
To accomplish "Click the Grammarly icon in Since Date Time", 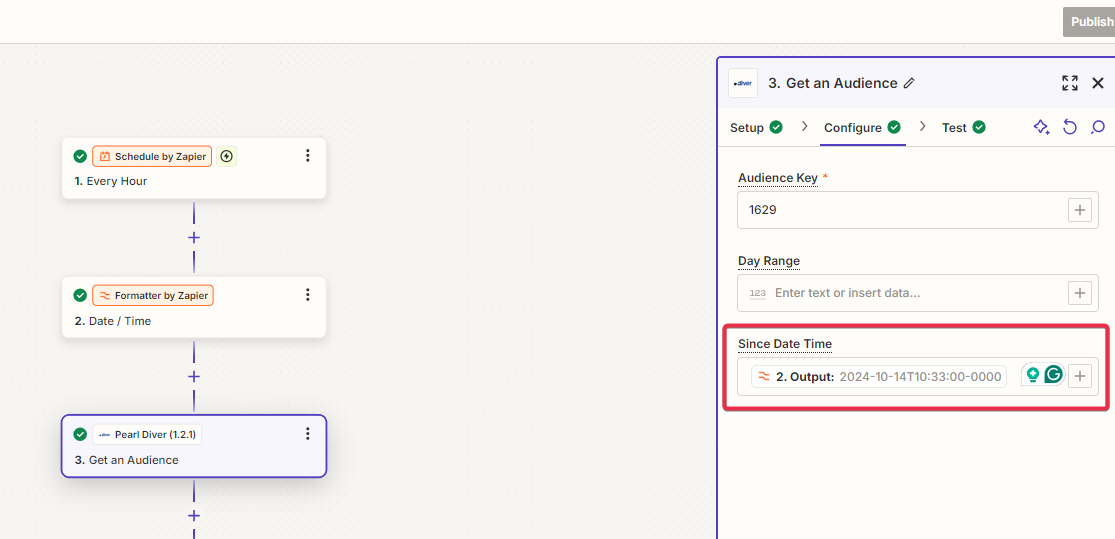I will pyautogui.click(x=1053, y=375).
